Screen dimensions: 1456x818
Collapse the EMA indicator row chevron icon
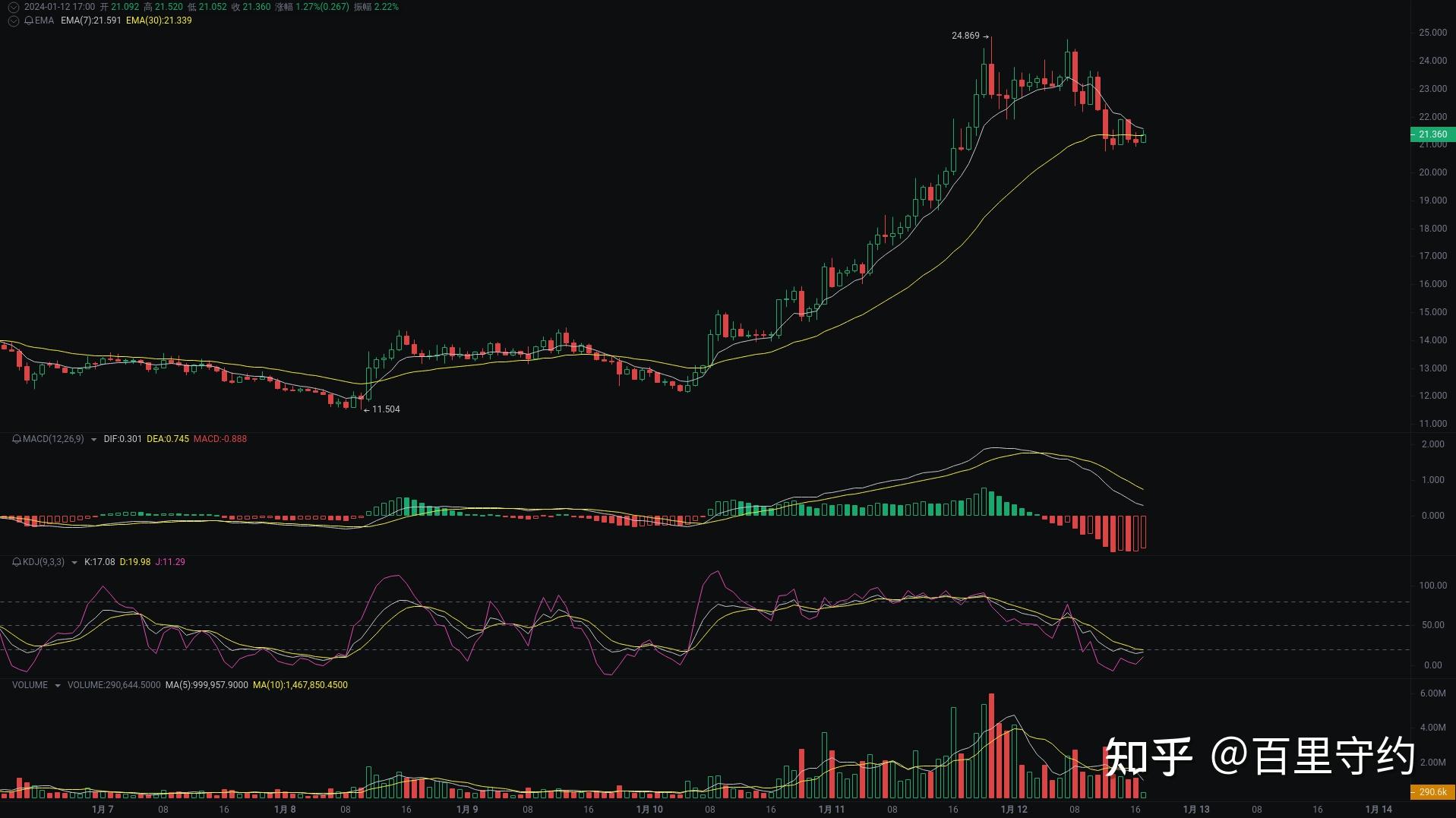pos(13,21)
